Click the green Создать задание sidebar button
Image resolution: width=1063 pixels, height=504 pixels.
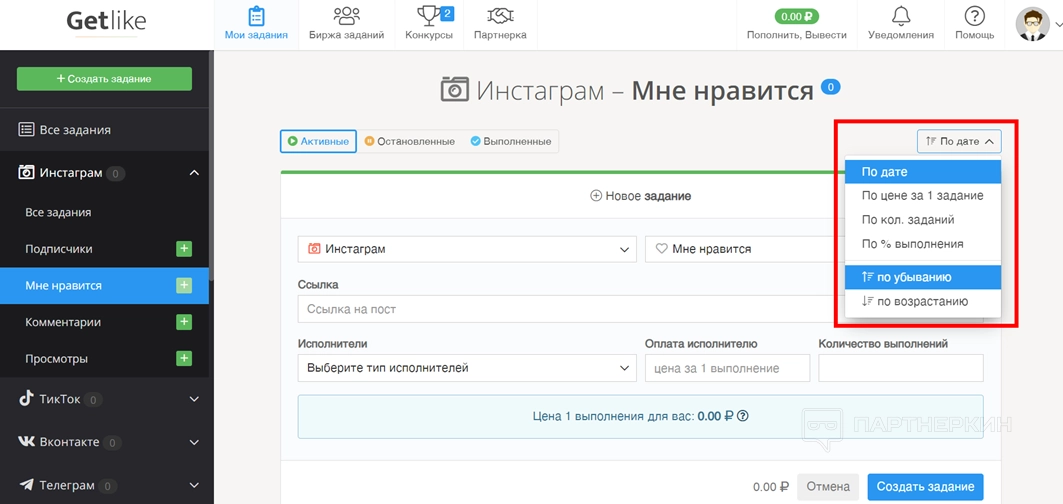104,79
